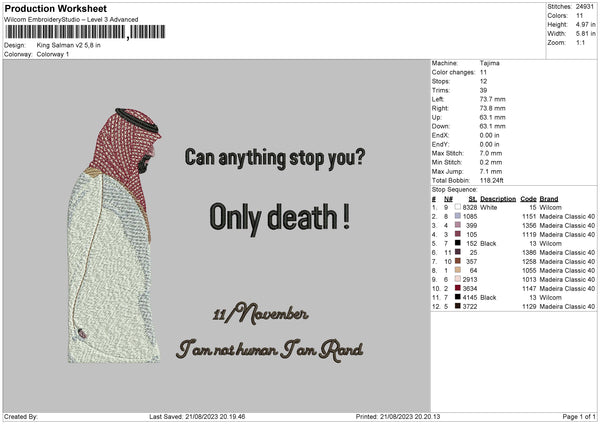Click the 'EndX:' label

440,135
